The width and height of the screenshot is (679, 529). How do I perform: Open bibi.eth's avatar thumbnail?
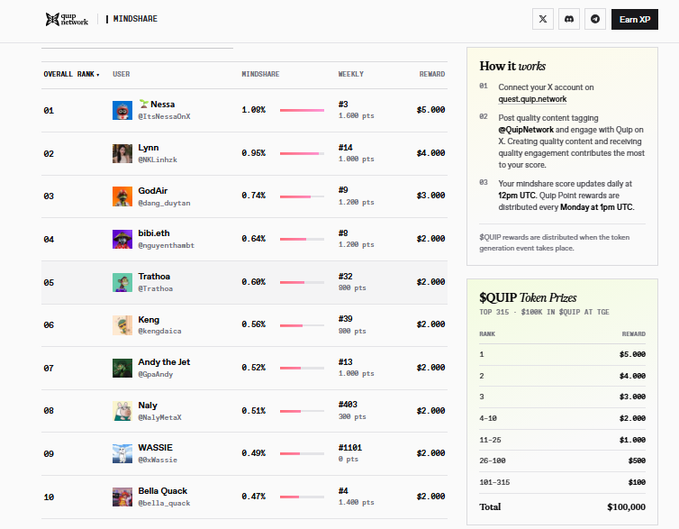click(122, 239)
